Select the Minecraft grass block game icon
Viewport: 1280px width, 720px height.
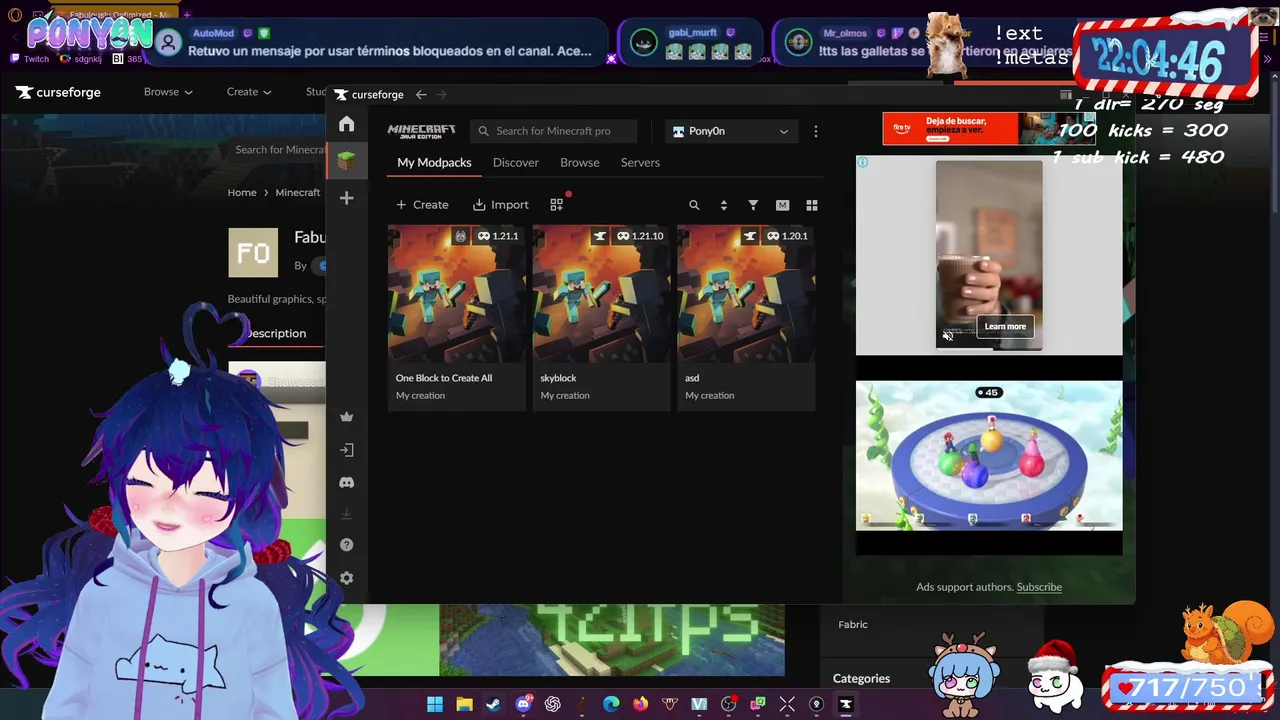(x=346, y=161)
